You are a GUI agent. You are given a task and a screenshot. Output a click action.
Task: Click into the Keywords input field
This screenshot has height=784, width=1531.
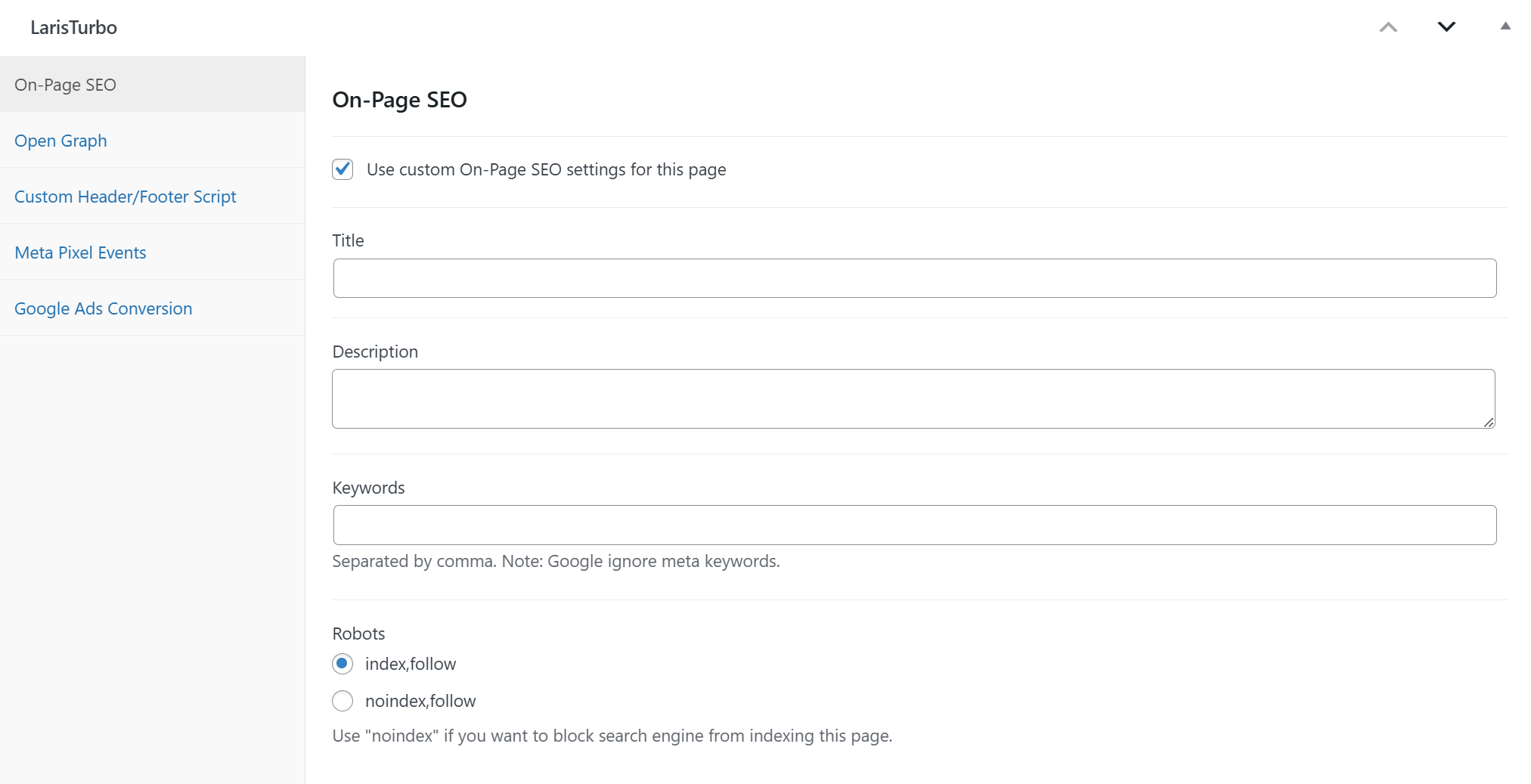[x=914, y=525]
